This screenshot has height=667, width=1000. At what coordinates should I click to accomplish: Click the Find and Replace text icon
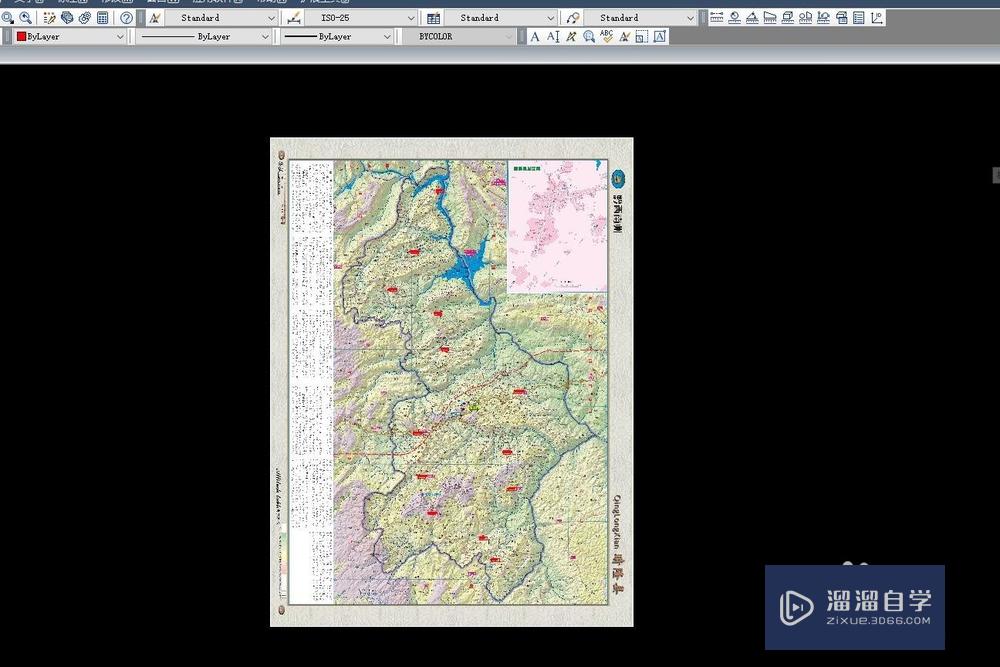tap(589, 37)
